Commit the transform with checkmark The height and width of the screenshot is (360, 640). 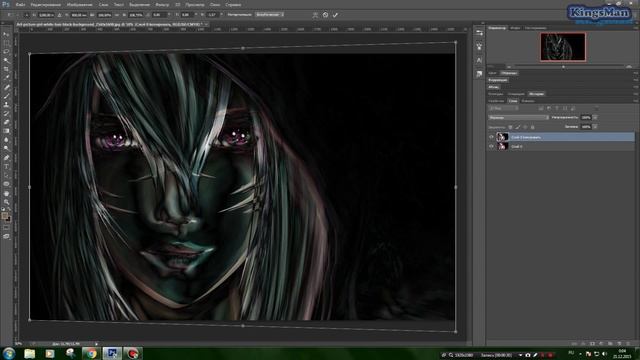pos(335,15)
